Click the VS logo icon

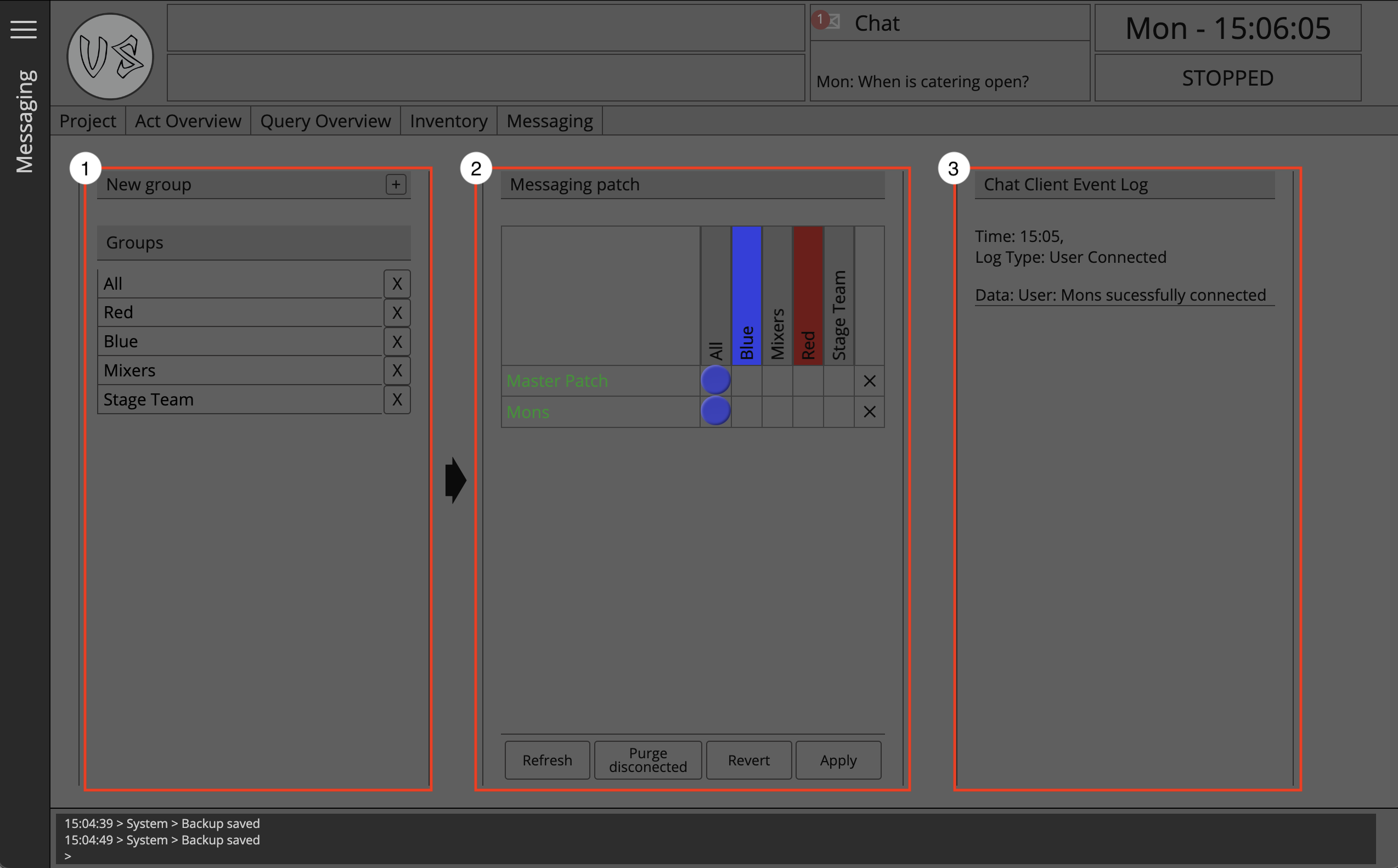click(x=110, y=57)
